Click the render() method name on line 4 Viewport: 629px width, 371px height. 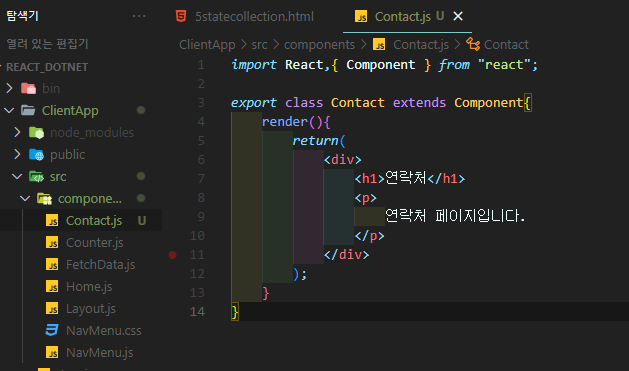point(284,122)
